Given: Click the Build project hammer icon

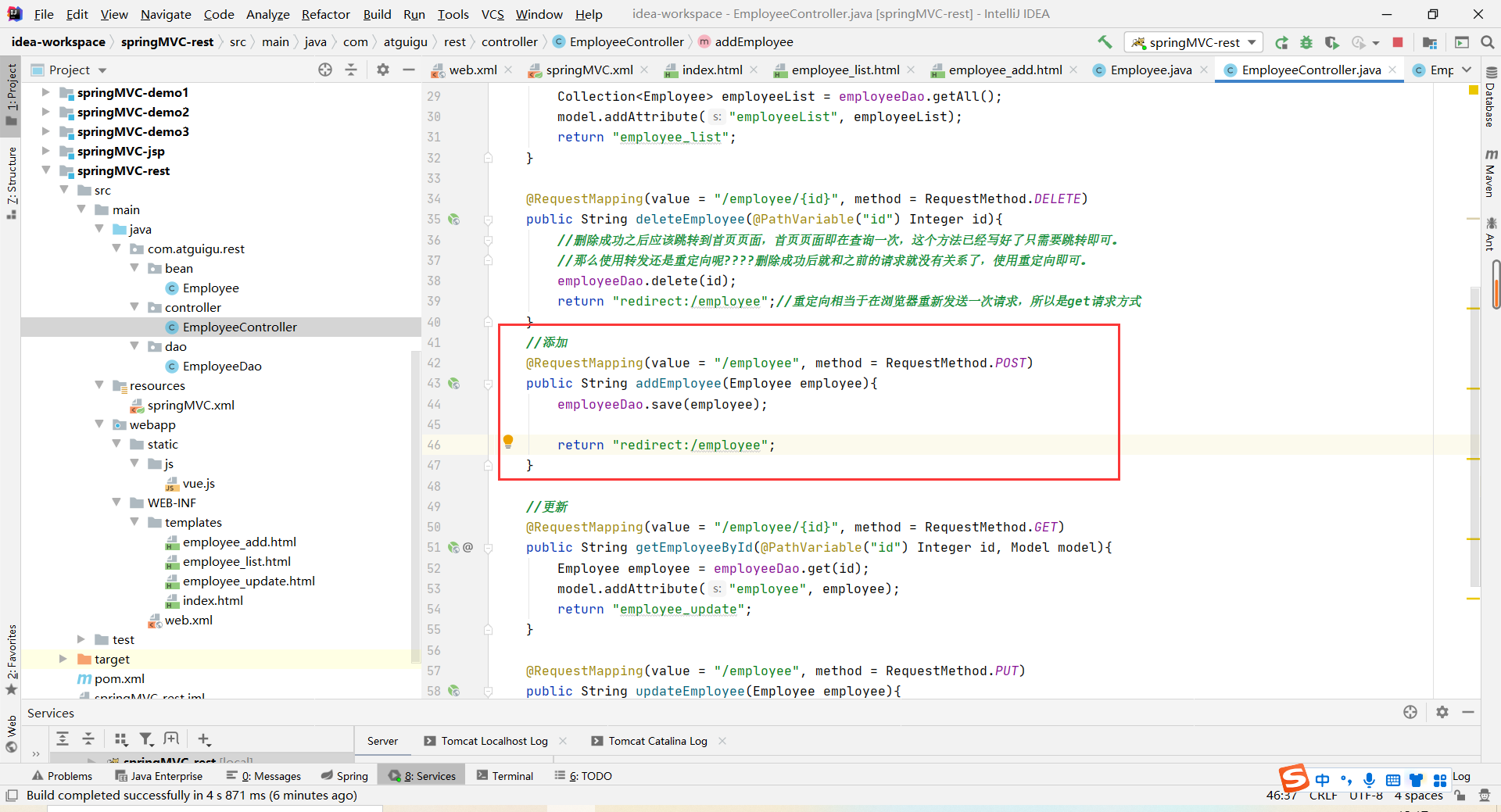Looking at the screenshot, I should tap(1105, 42).
